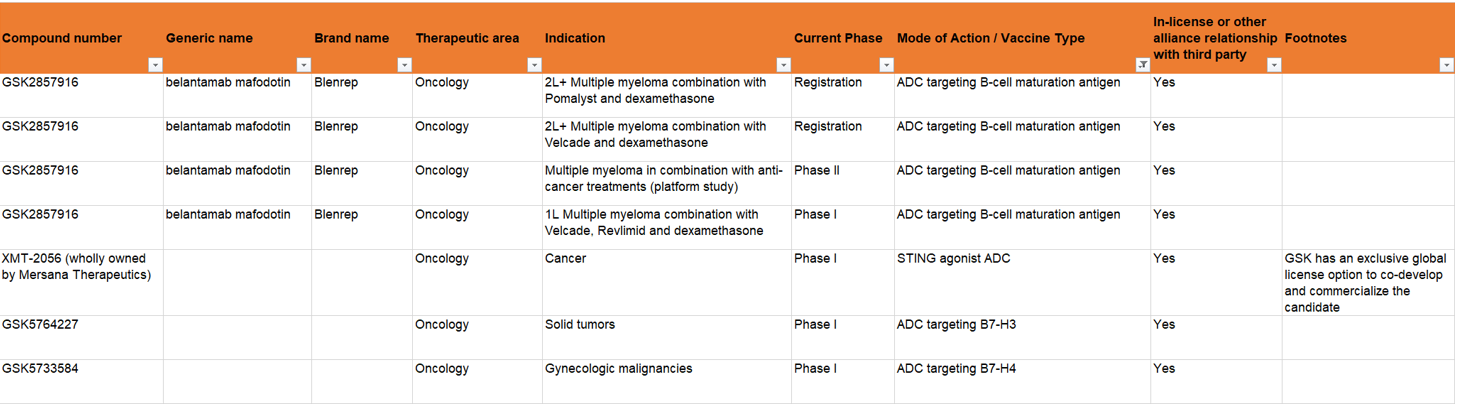Open the Footnotes column filter dropdown
The height and width of the screenshot is (405, 1457).
coord(1446,65)
